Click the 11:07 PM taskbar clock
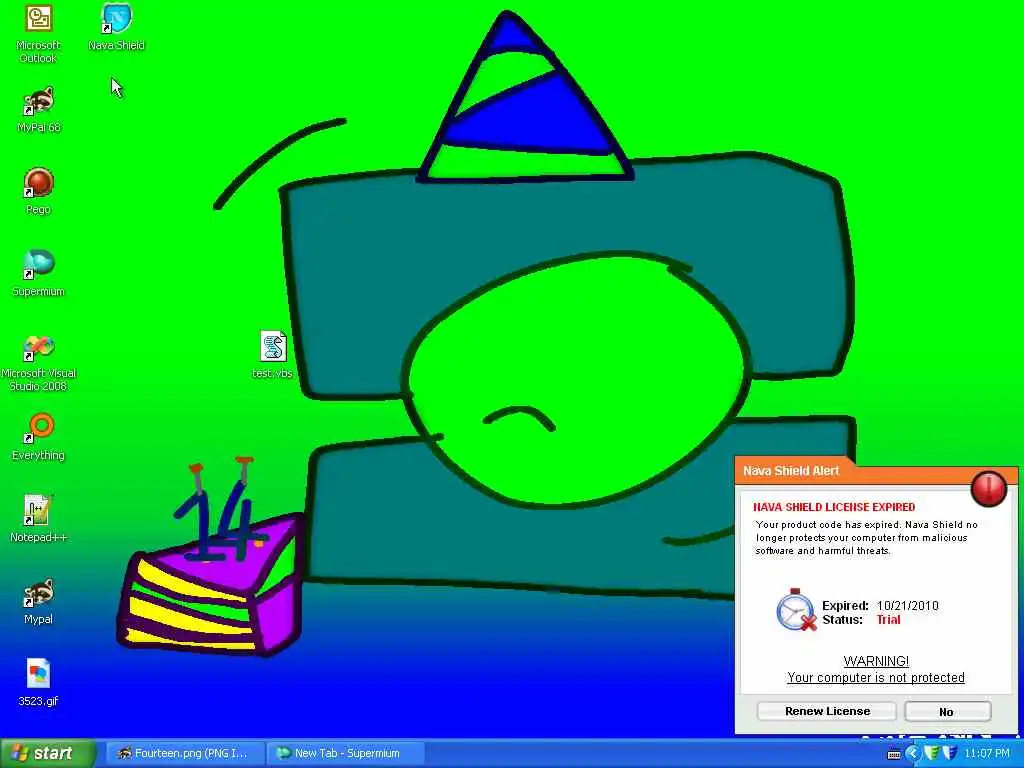The image size is (1024, 768). pos(987,753)
